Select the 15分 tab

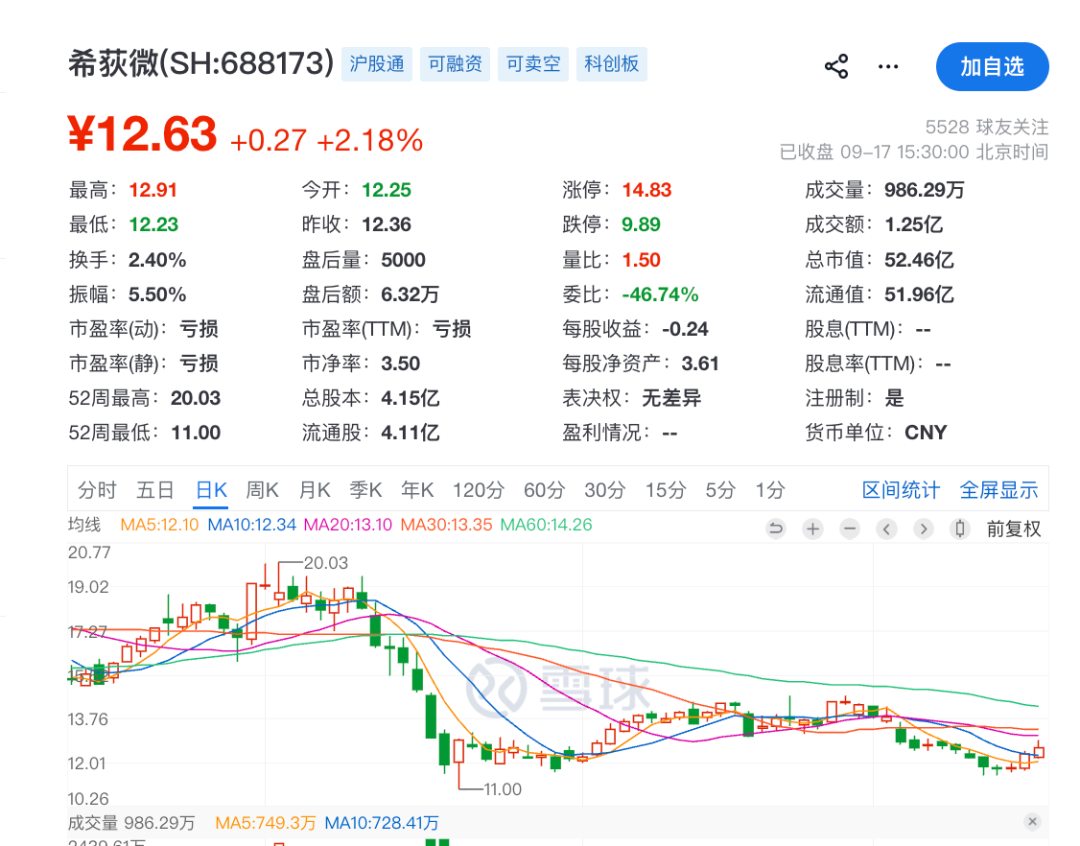(x=665, y=491)
